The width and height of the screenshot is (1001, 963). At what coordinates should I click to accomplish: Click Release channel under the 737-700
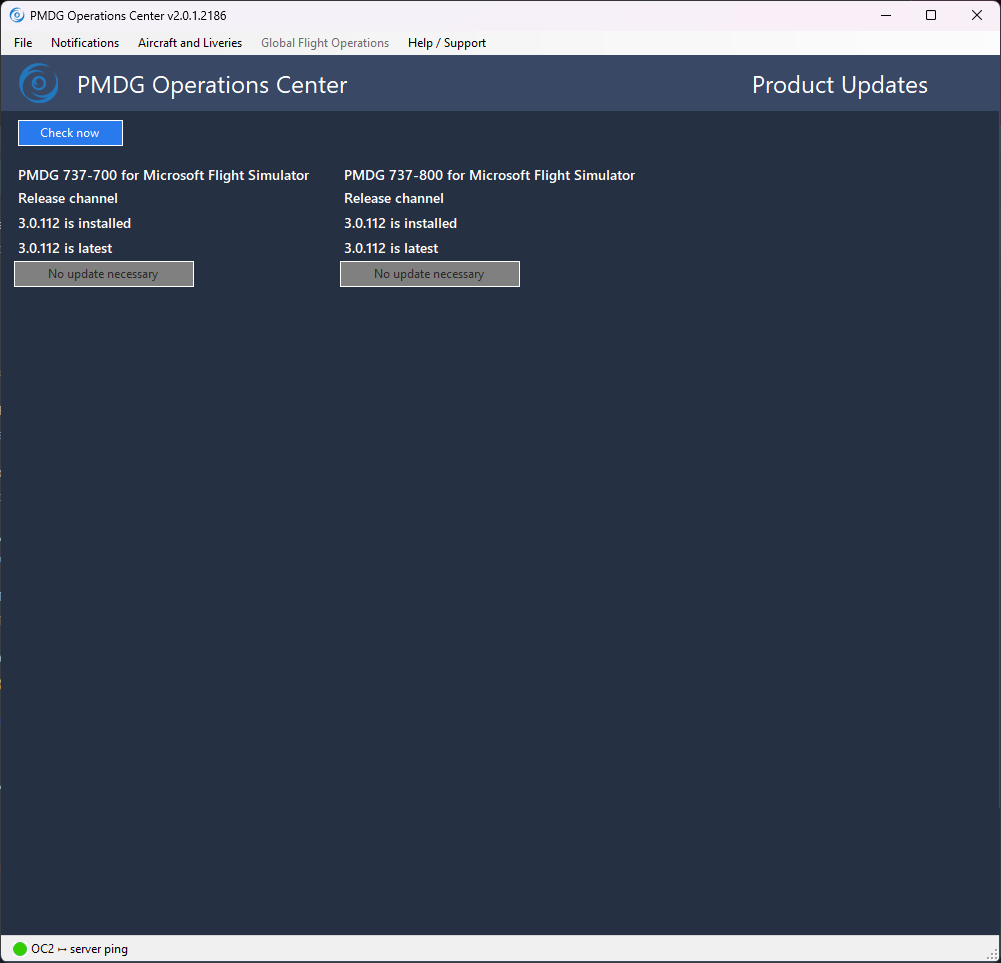[68, 199]
